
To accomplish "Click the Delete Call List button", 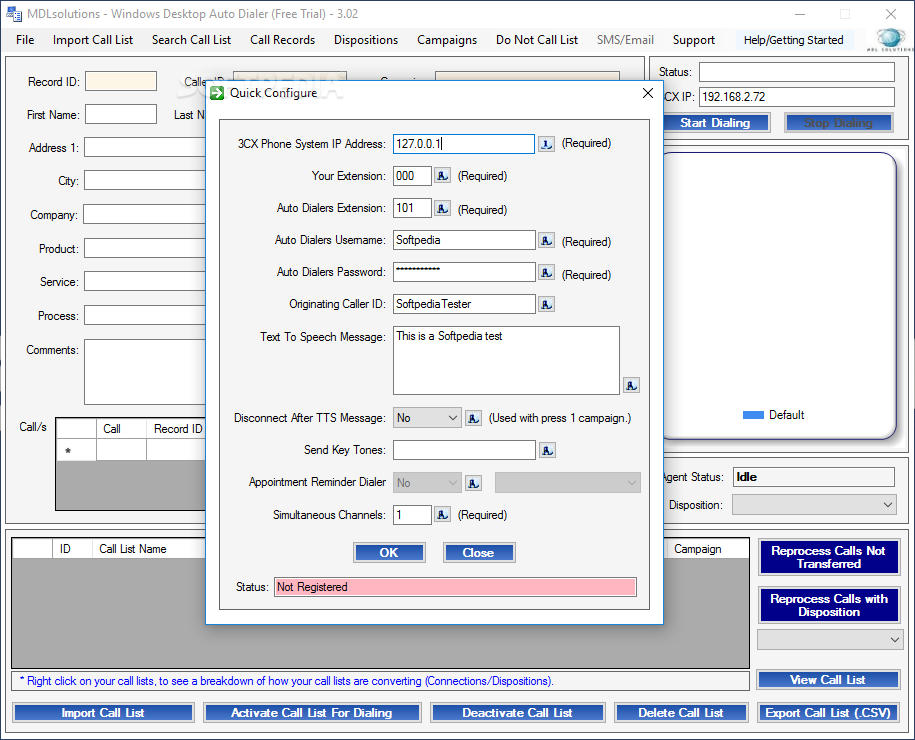I will coord(681,713).
